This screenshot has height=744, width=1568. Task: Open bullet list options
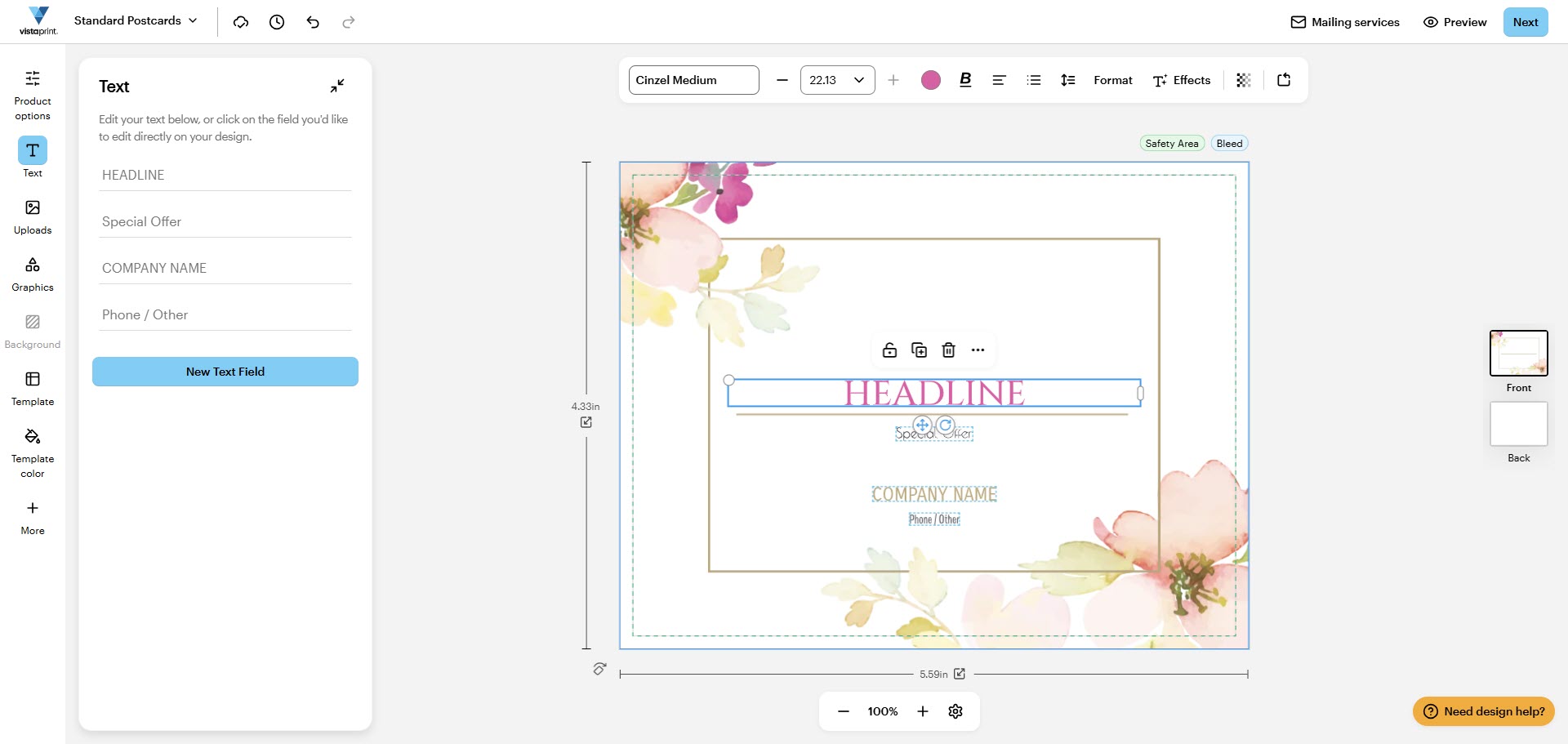click(1034, 80)
